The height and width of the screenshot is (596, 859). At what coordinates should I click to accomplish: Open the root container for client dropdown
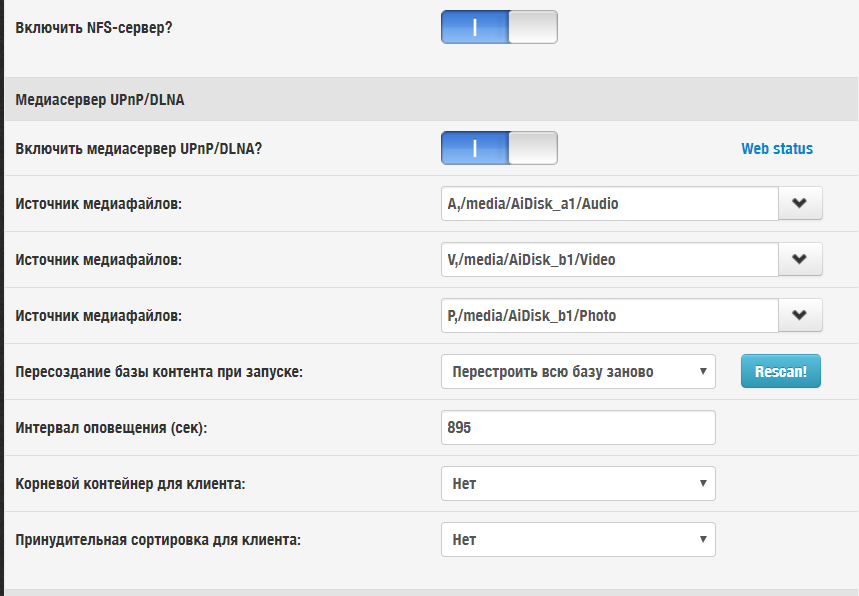[578, 483]
